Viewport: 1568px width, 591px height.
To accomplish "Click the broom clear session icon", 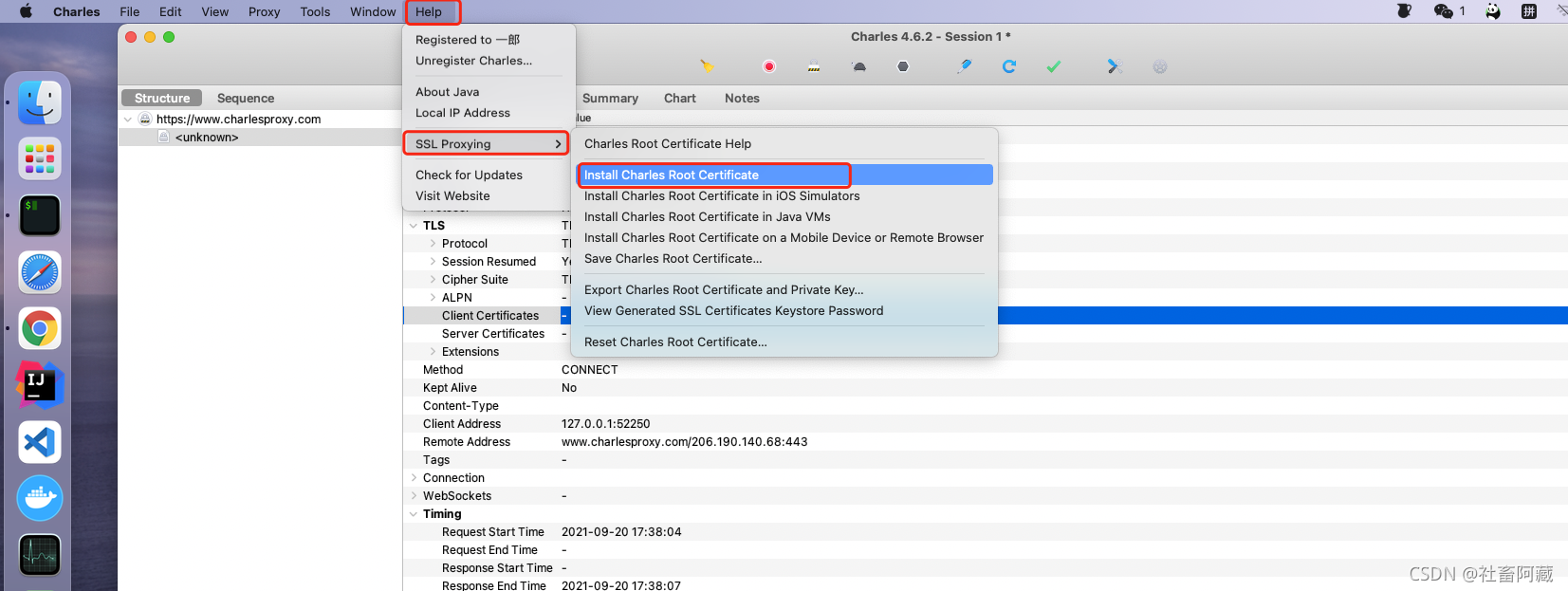I will (707, 66).
